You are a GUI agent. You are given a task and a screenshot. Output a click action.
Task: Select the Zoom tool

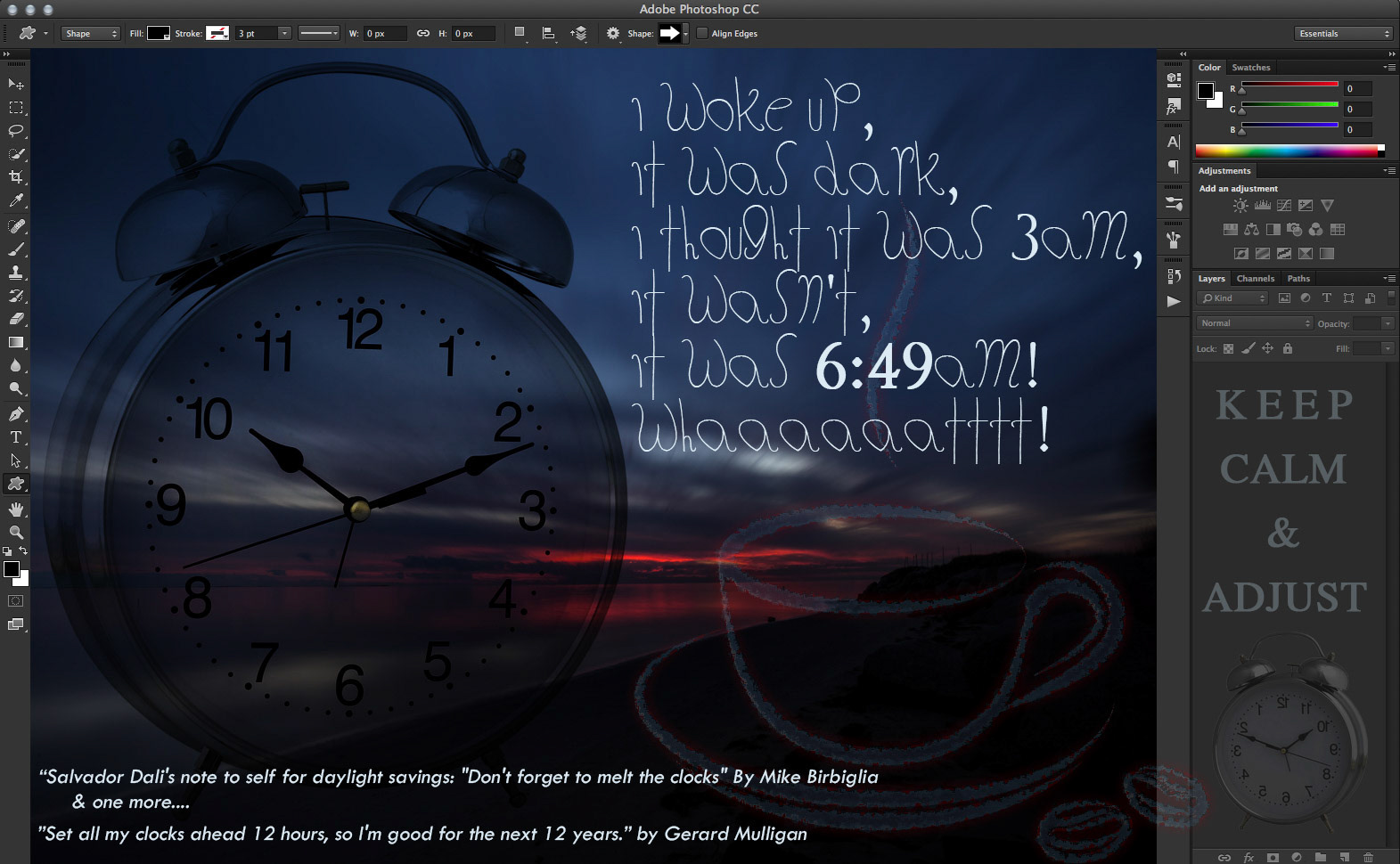[x=16, y=533]
